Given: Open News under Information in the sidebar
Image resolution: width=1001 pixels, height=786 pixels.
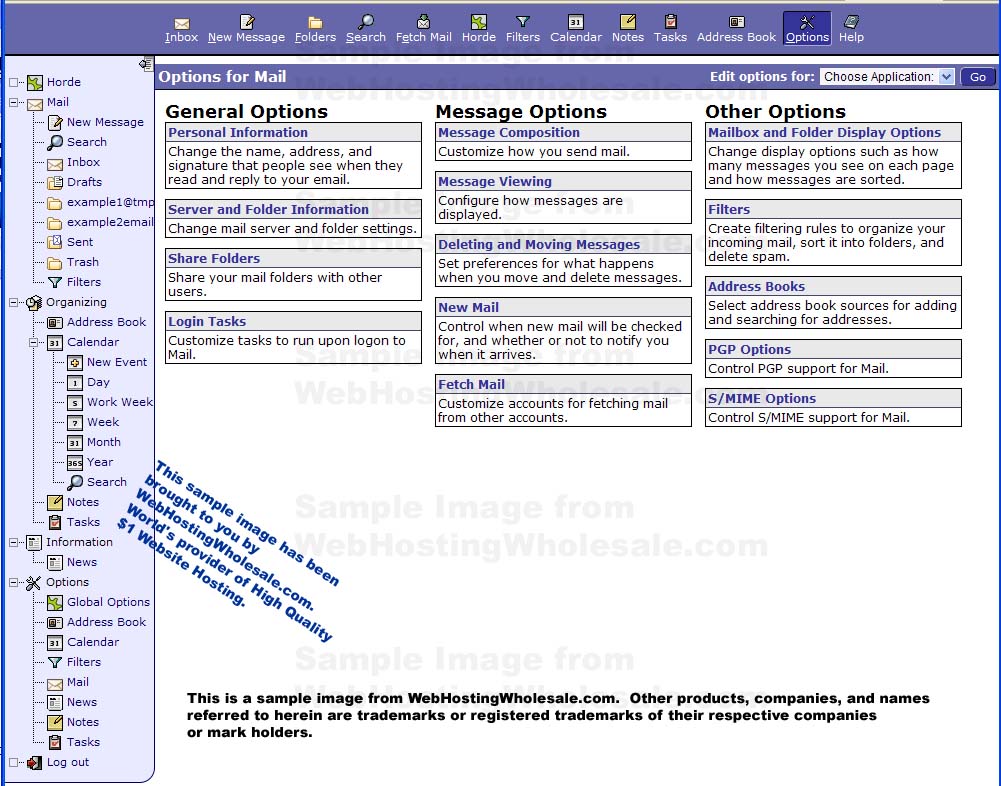Looking at the screenshot, I should pyautogui.click(x=82, y=562).
